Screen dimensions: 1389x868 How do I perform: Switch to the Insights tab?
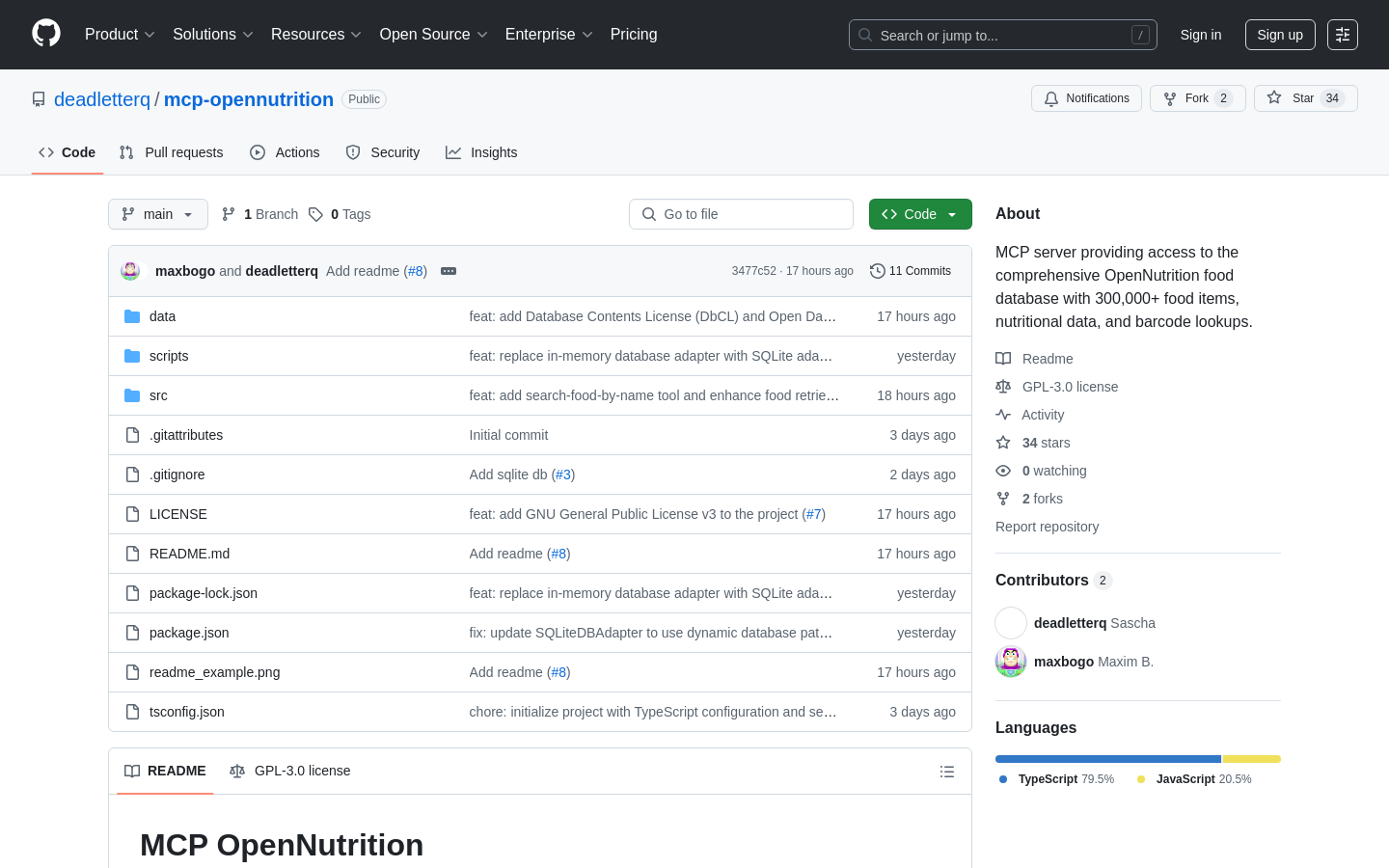(x=481, y=152)
